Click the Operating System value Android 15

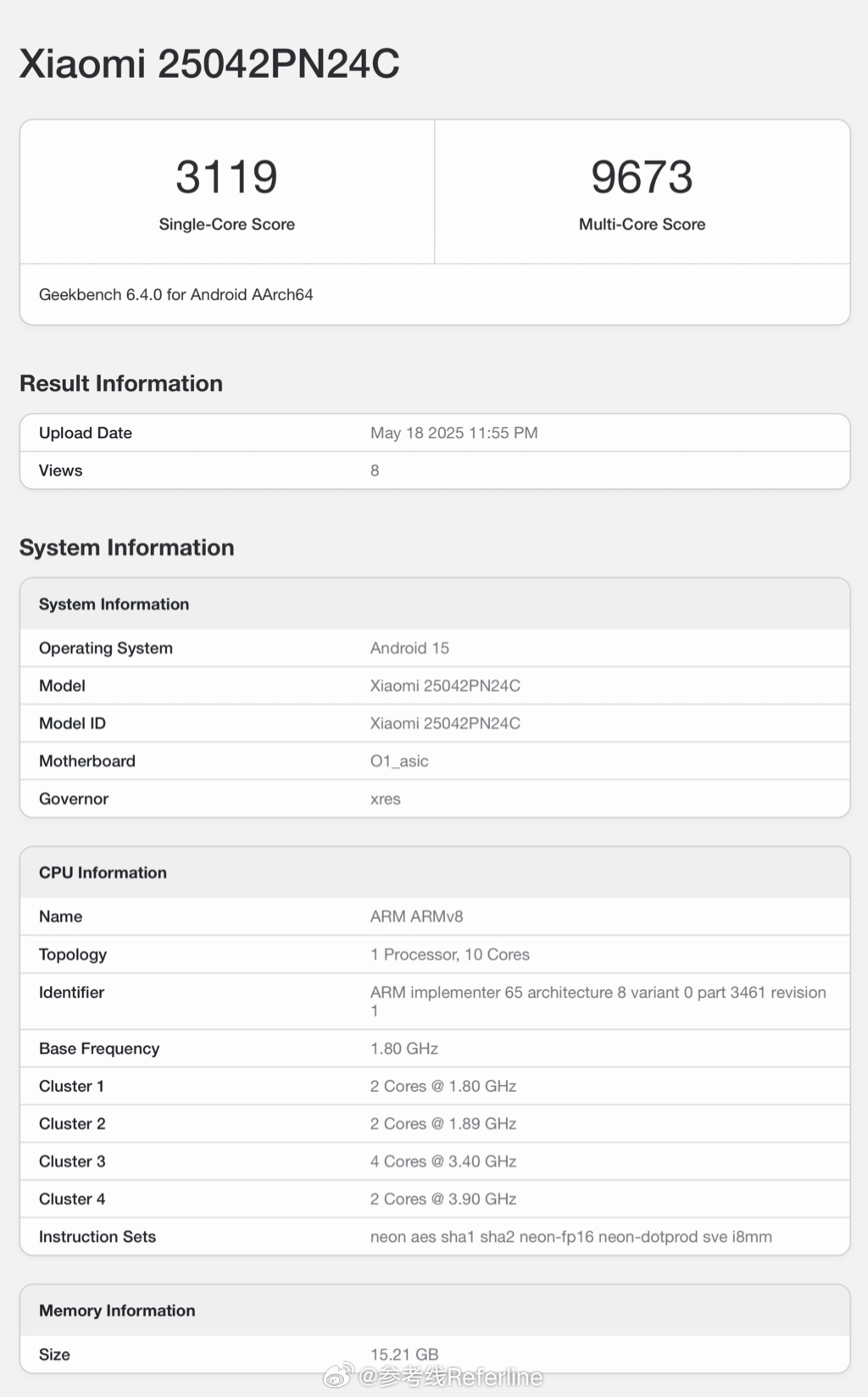pyautogui.click(x=409, y=648)
